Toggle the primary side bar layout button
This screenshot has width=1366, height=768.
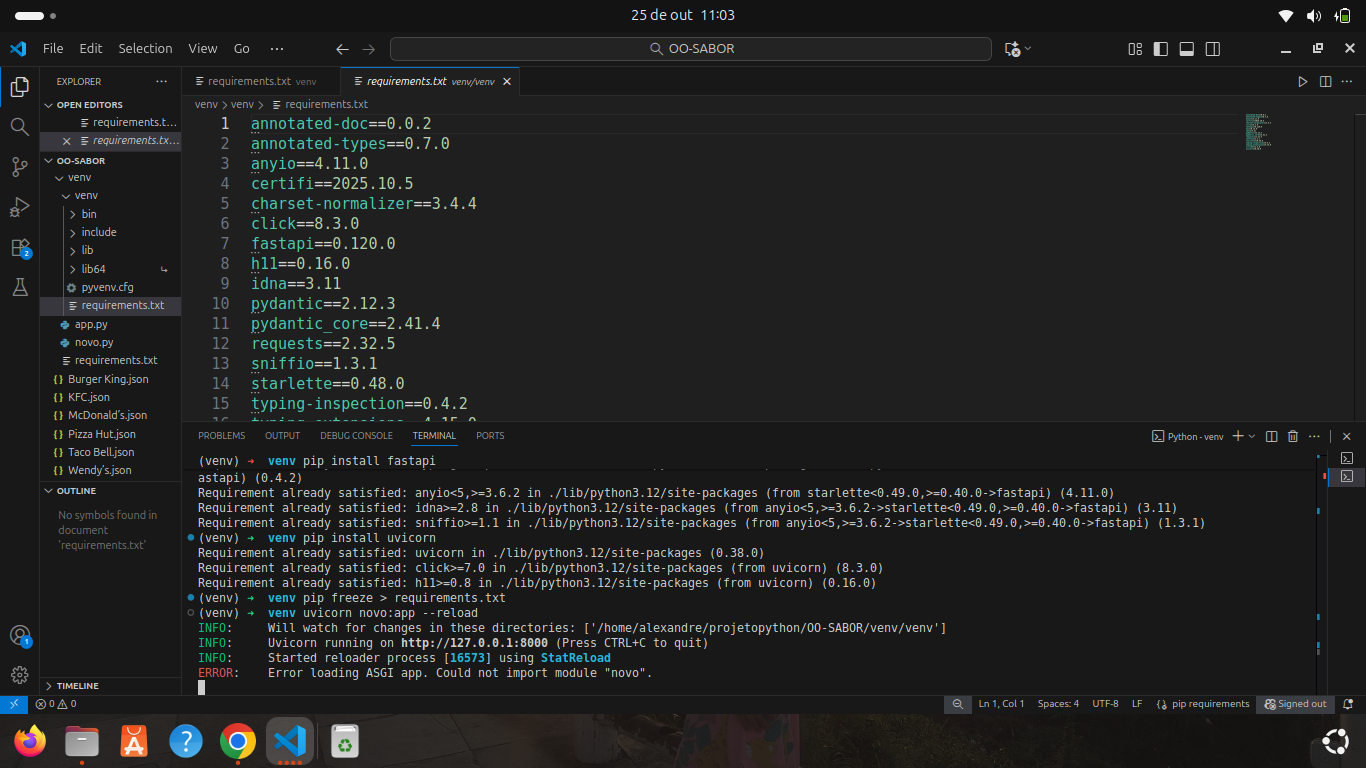[x=1160, y=49]
